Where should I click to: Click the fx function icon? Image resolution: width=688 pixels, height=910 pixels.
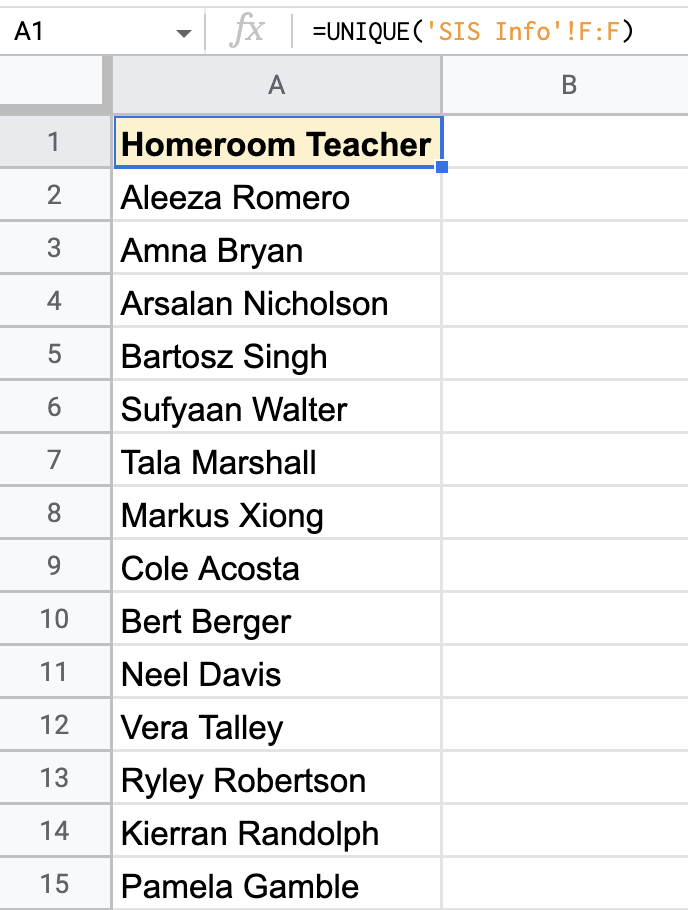(246, 32)
